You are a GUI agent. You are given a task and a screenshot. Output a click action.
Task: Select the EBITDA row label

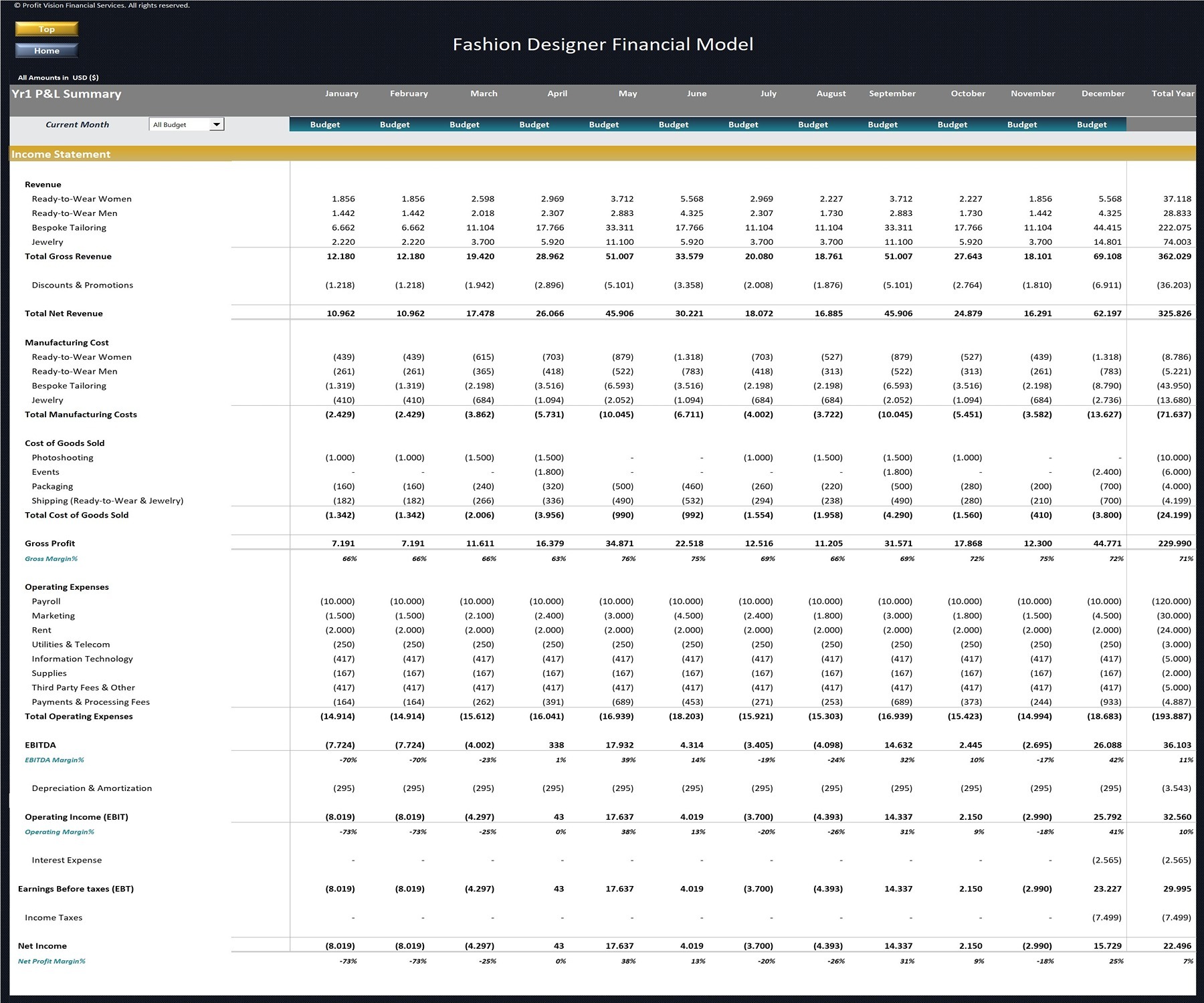tap(41, 745)
